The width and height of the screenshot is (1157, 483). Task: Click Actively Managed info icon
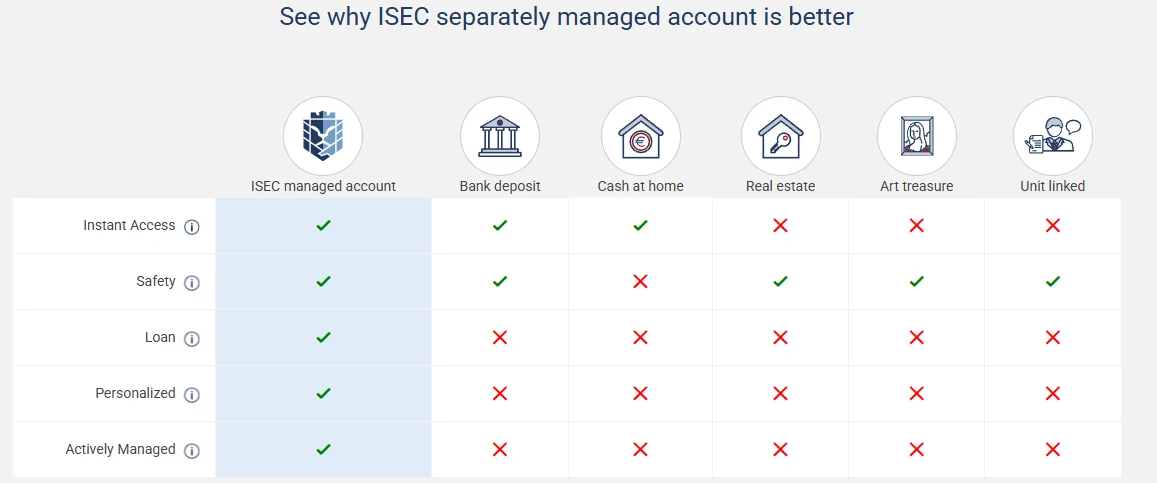(x=192, y=451)
